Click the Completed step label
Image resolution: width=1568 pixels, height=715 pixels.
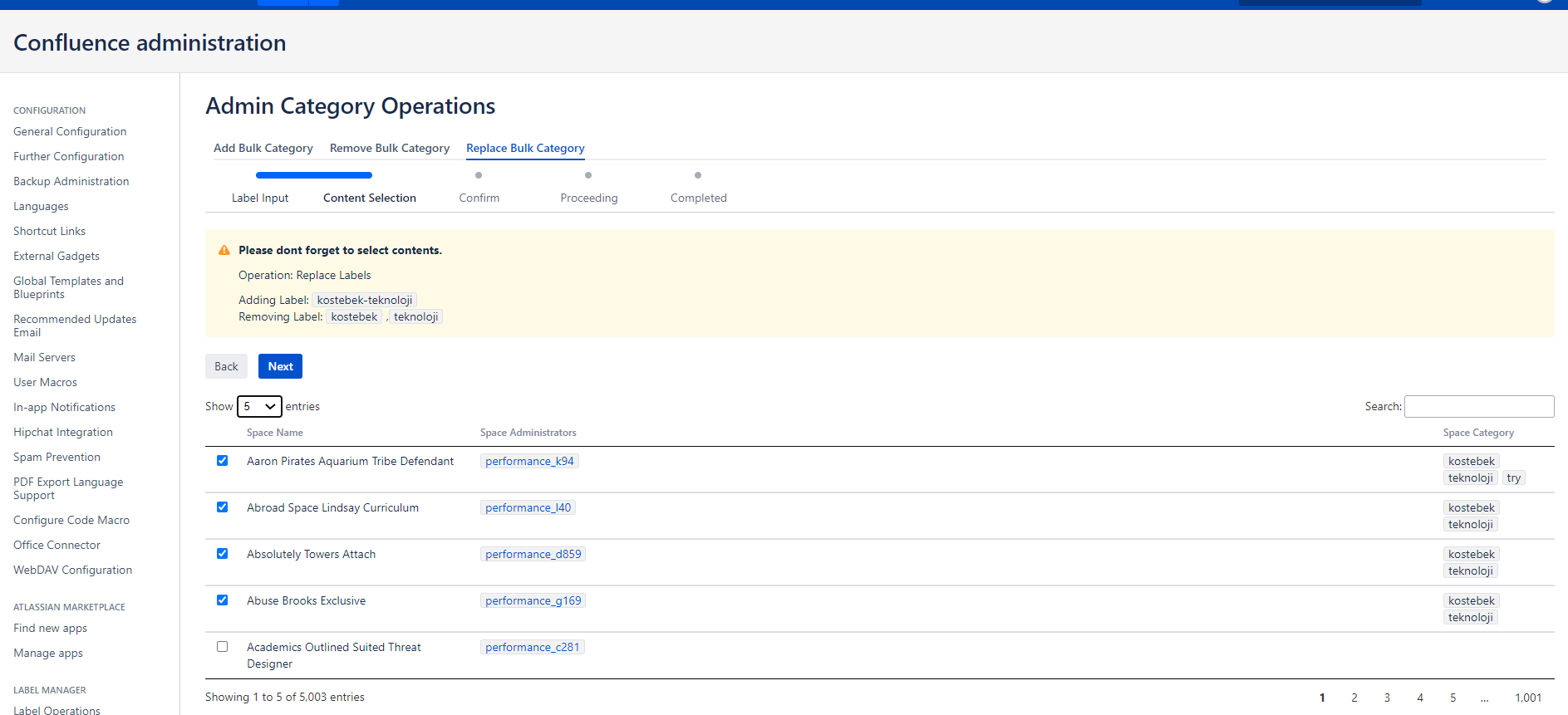tap(699, 198)
